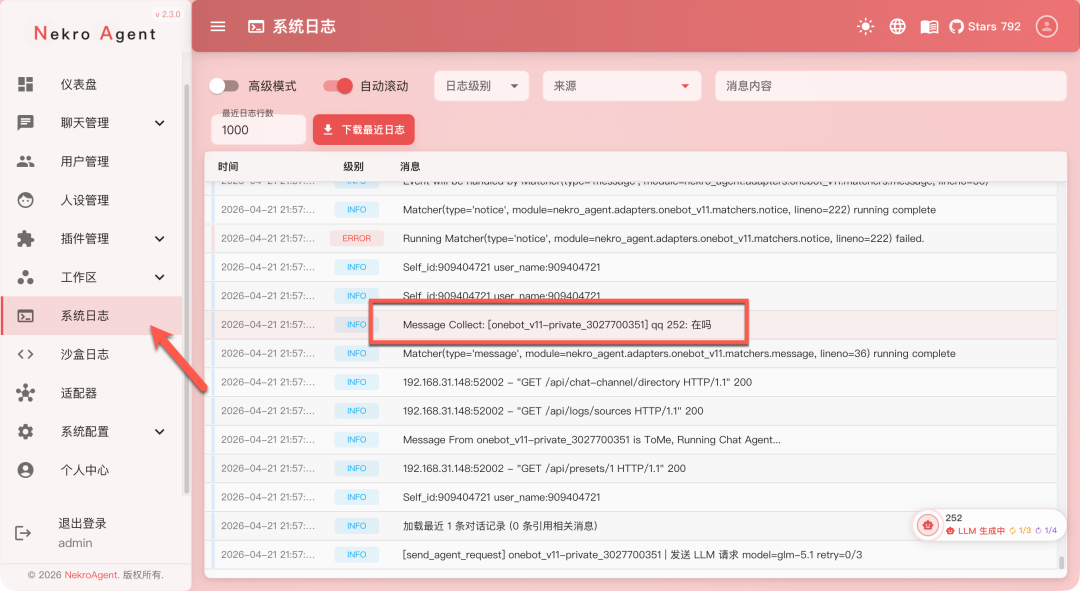The width and height of the screenshot is (1080, 591).
Task: Click the 消息内容 filter input field
Action: tap(890, 86)
